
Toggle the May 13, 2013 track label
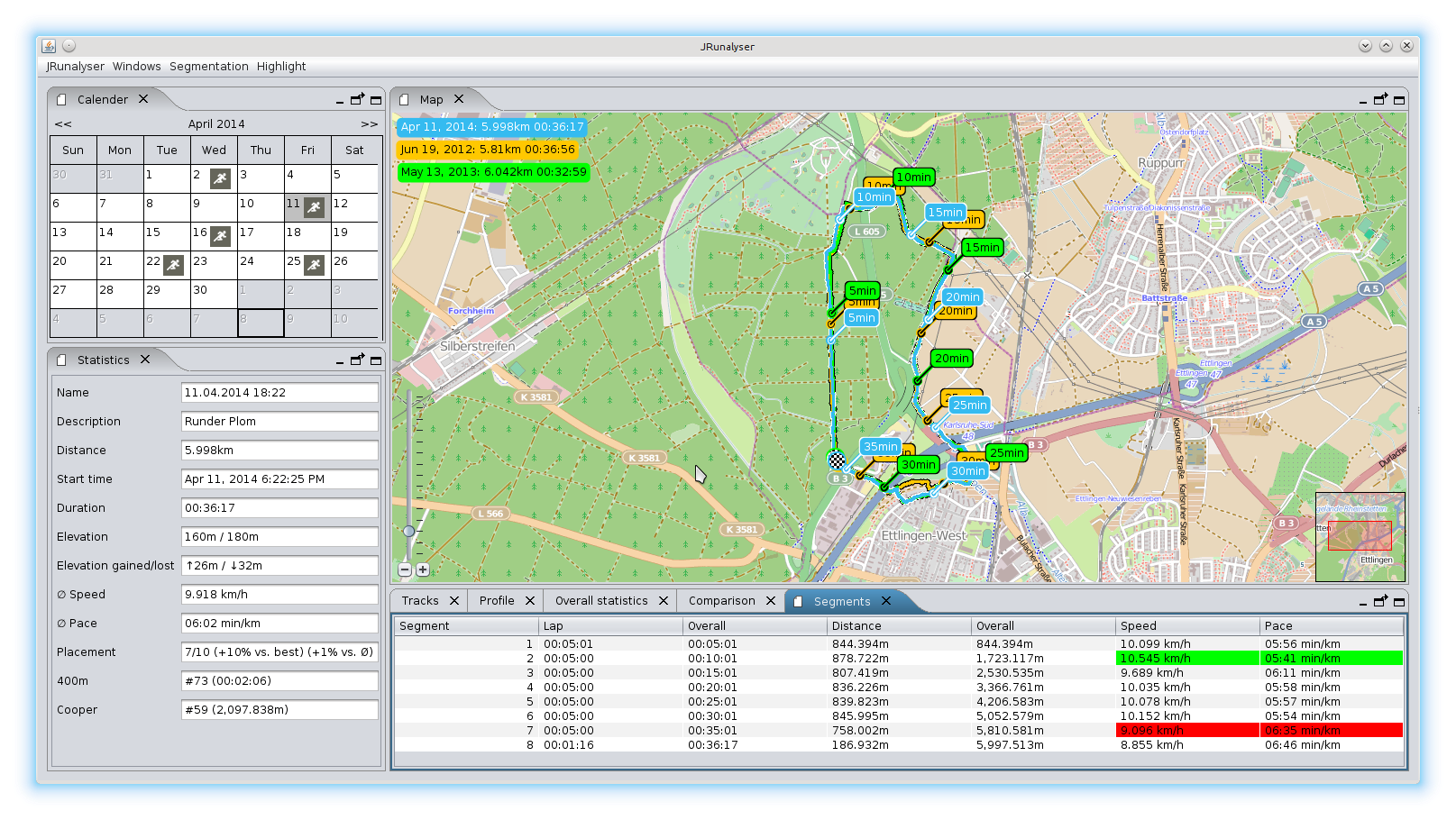(x=493, y=172)
